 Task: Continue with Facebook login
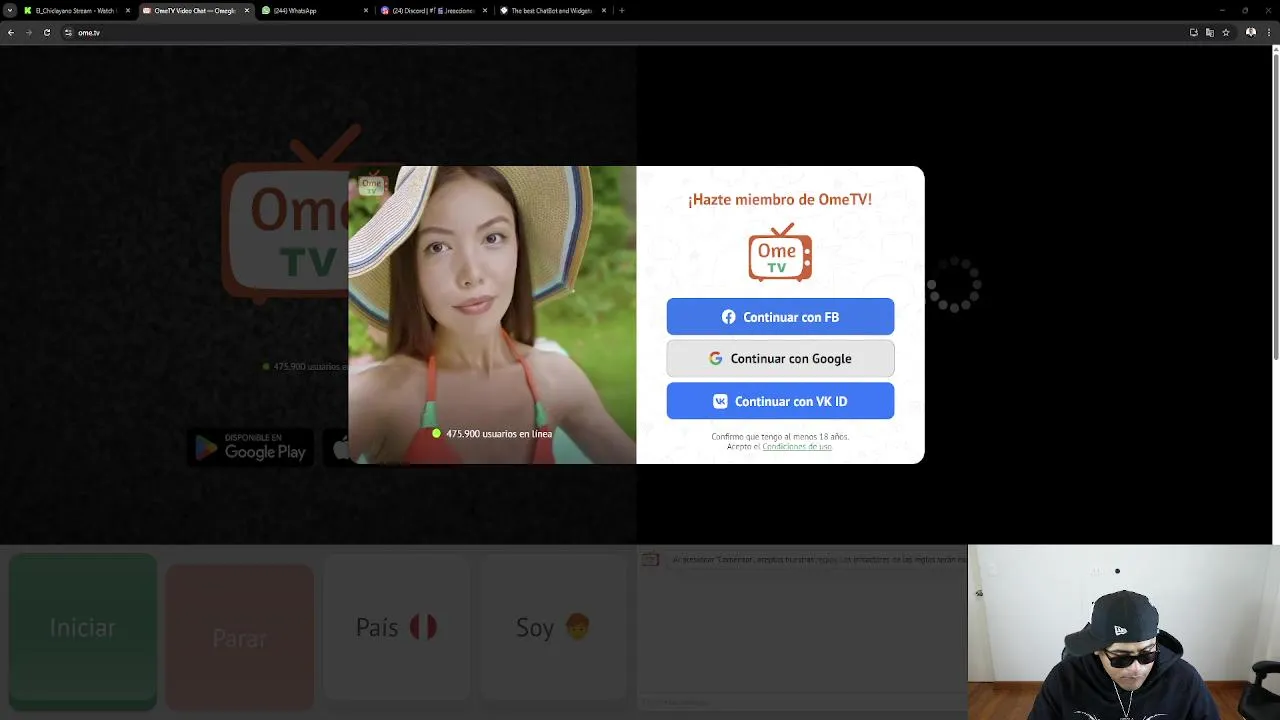[x=780, y=317]
